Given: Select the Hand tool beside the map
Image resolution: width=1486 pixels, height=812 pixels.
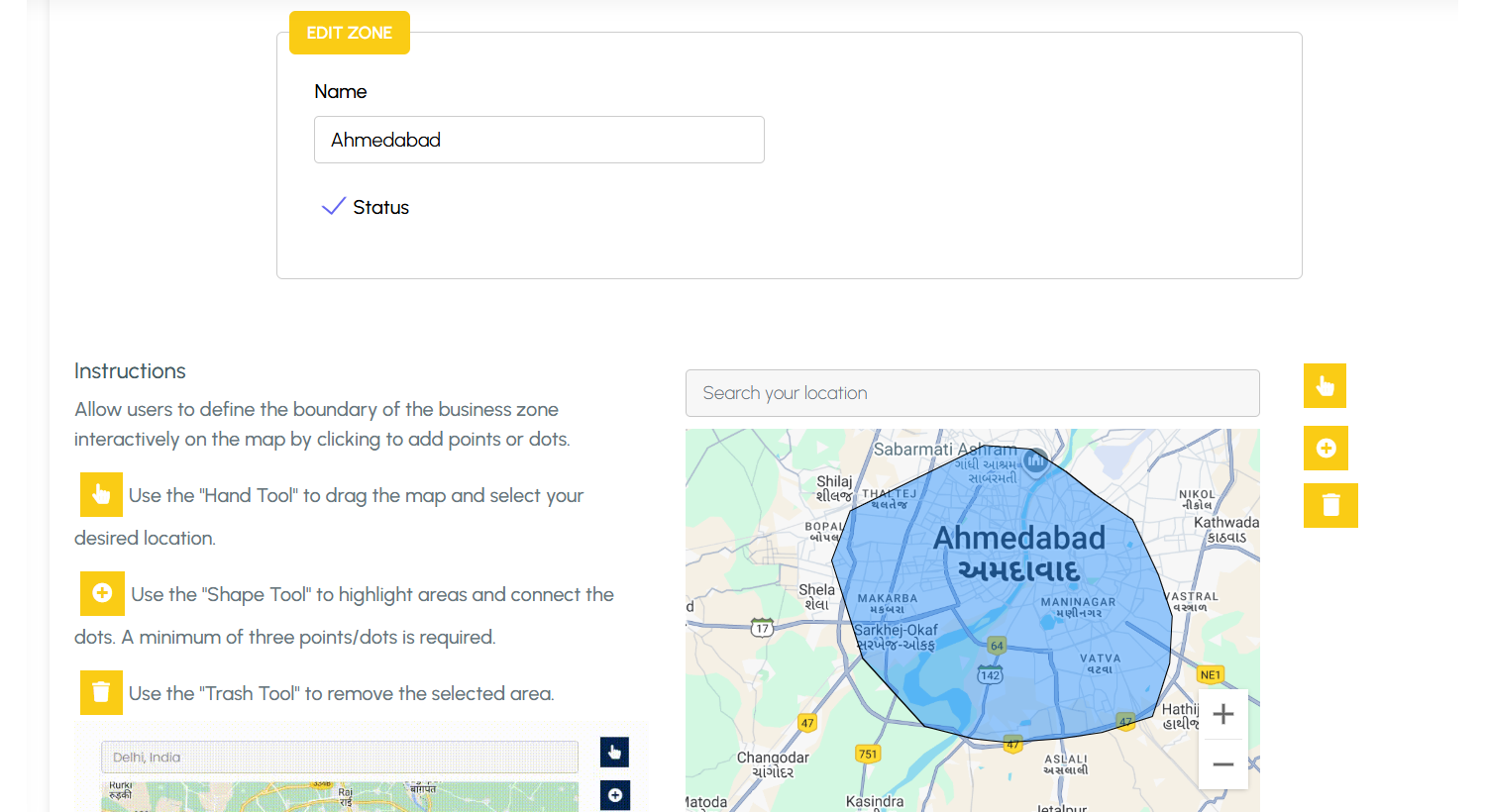Looking at the screenshot, I should (x=1325, y=386).
